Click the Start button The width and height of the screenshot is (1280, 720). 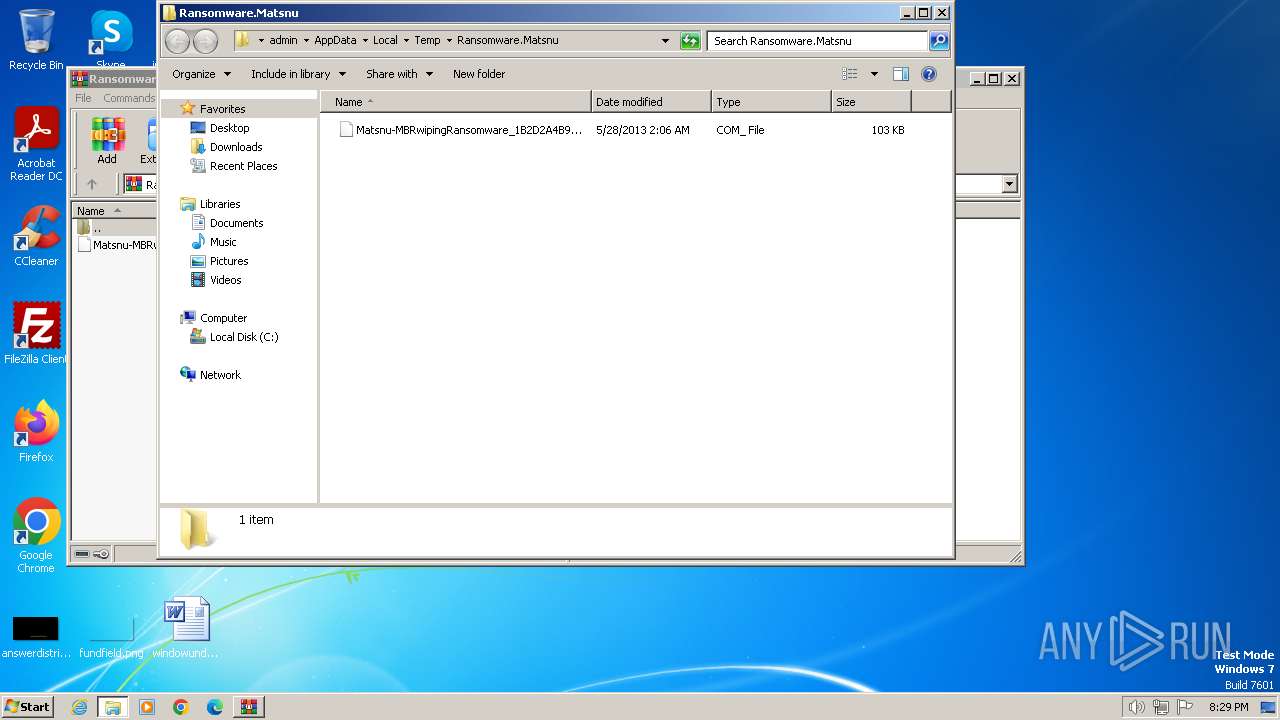point(27,707)
